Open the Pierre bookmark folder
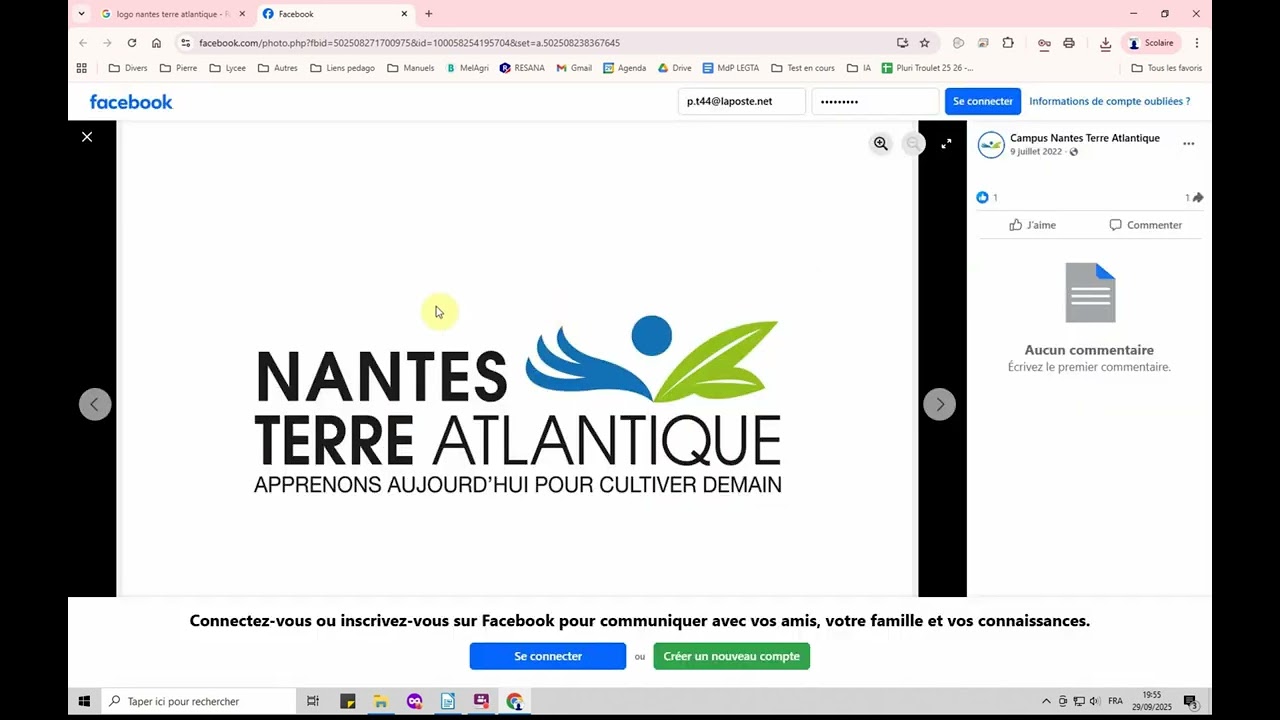This screenshot has width=1280, height=720. pos(178,68)
